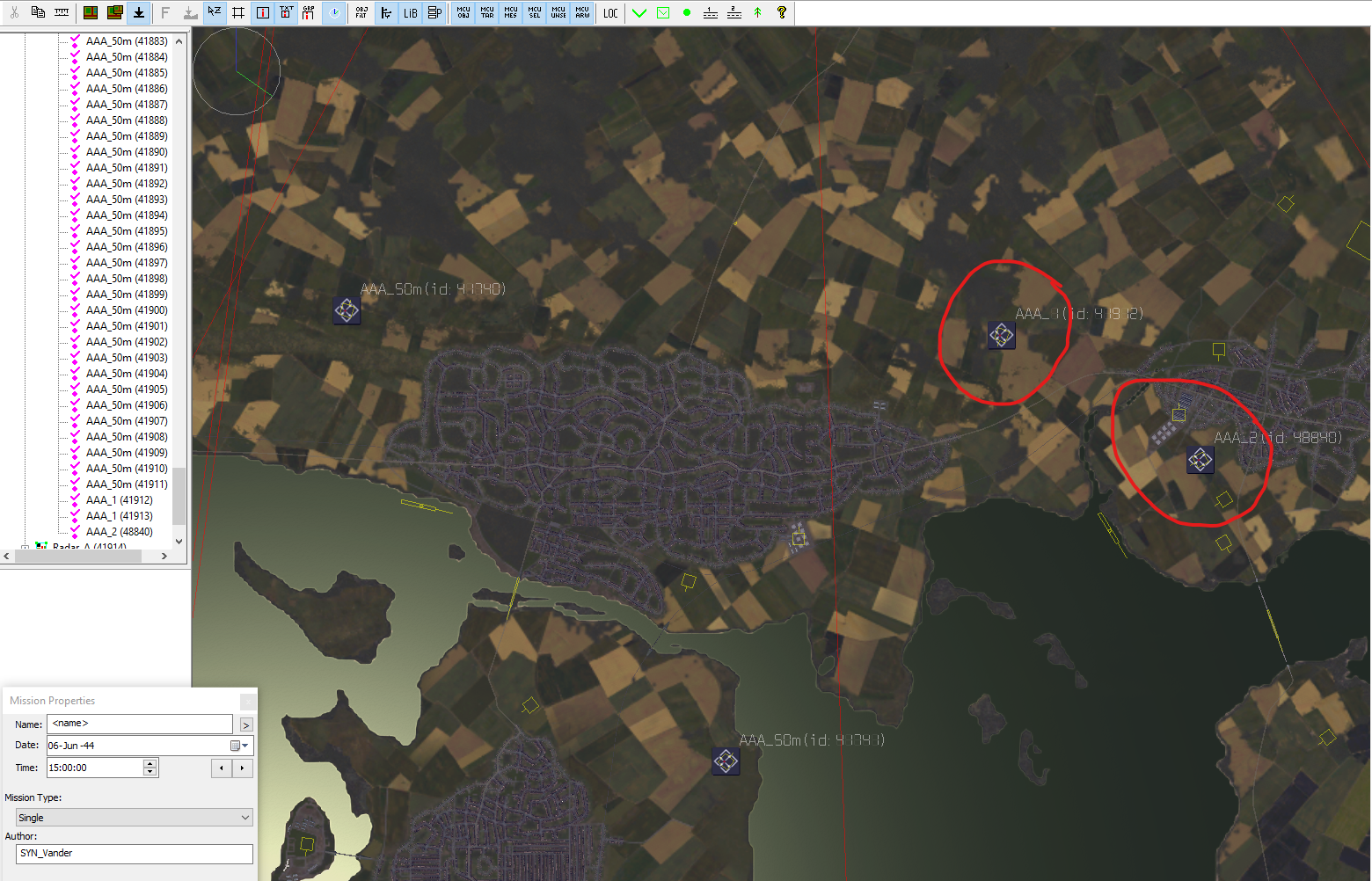This screenshot has width=1372, height=881.
Task: Click the MCU OBJ toolbar button
Action: (463, 12)
